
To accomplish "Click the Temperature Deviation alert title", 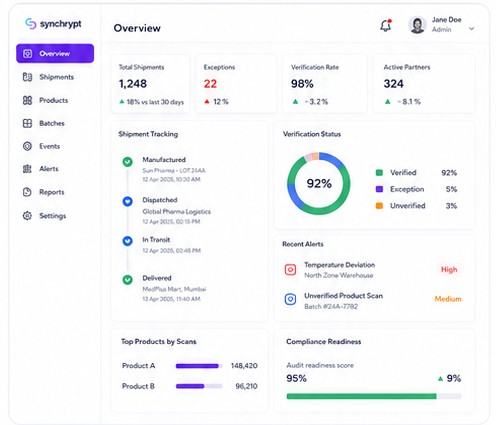I will (x=340, y=265).
